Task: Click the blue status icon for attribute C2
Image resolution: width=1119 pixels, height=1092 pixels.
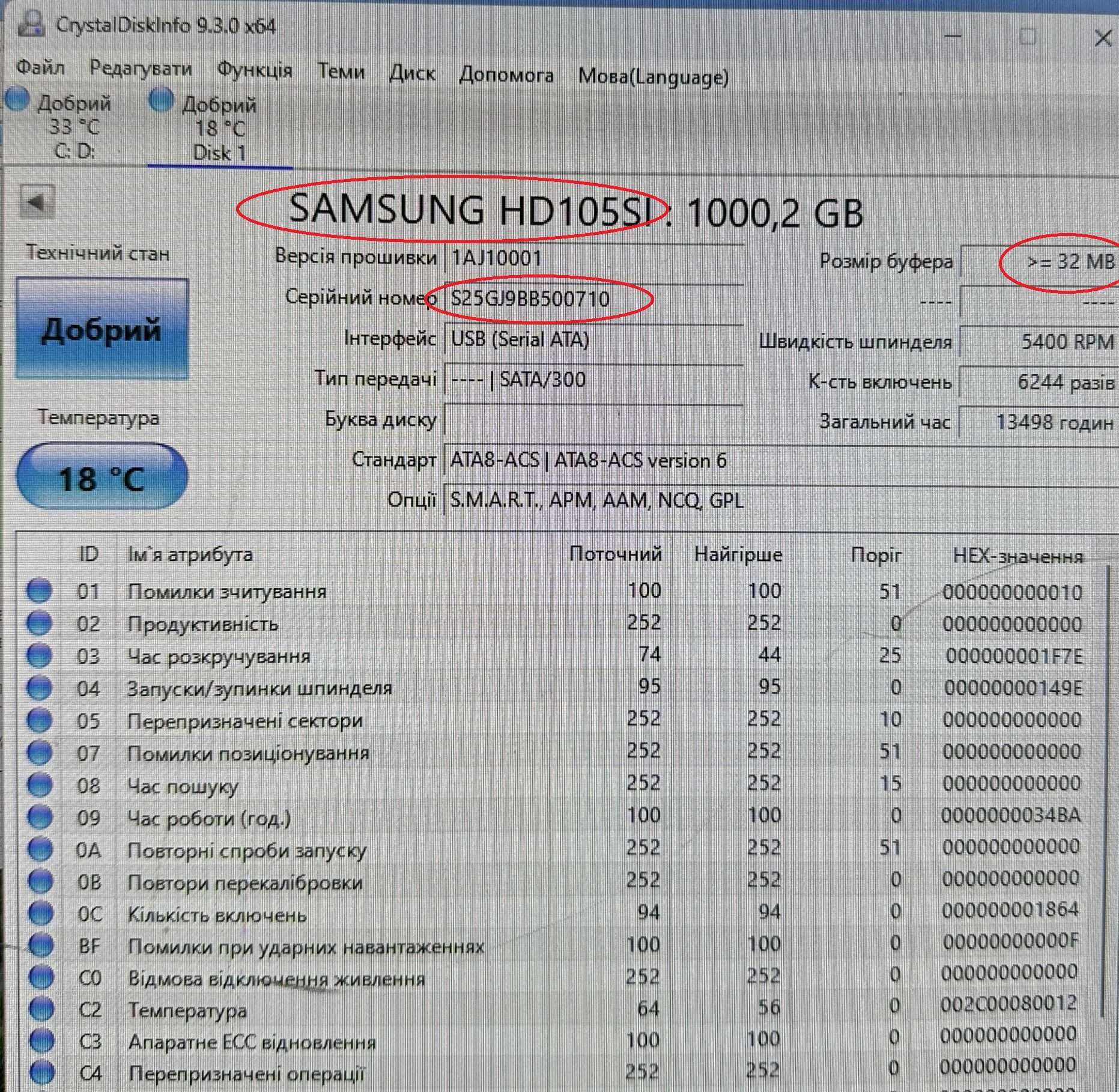Action: coord(41,1010)
